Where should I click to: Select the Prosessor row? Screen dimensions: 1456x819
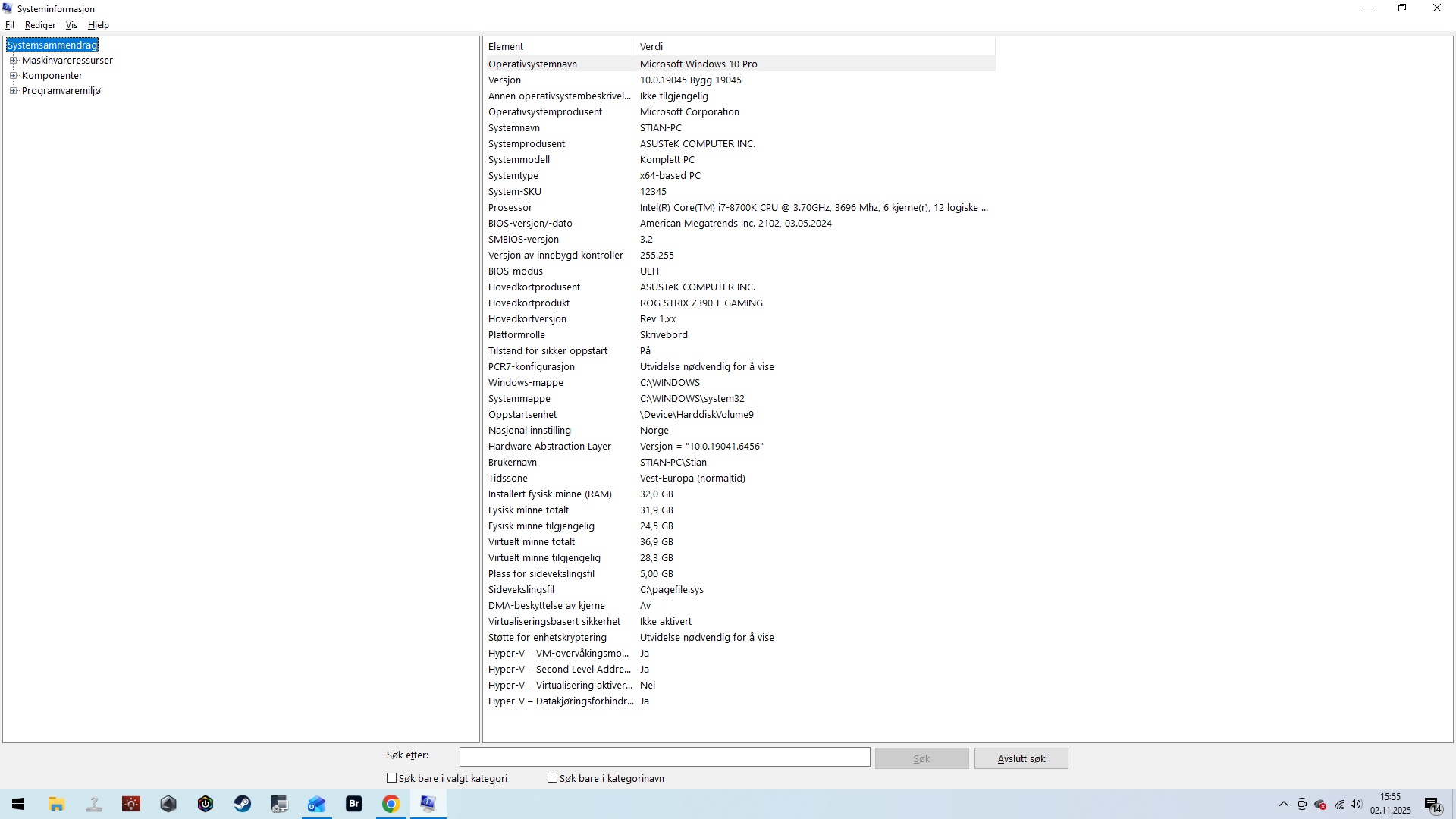[x=740, y=208]
